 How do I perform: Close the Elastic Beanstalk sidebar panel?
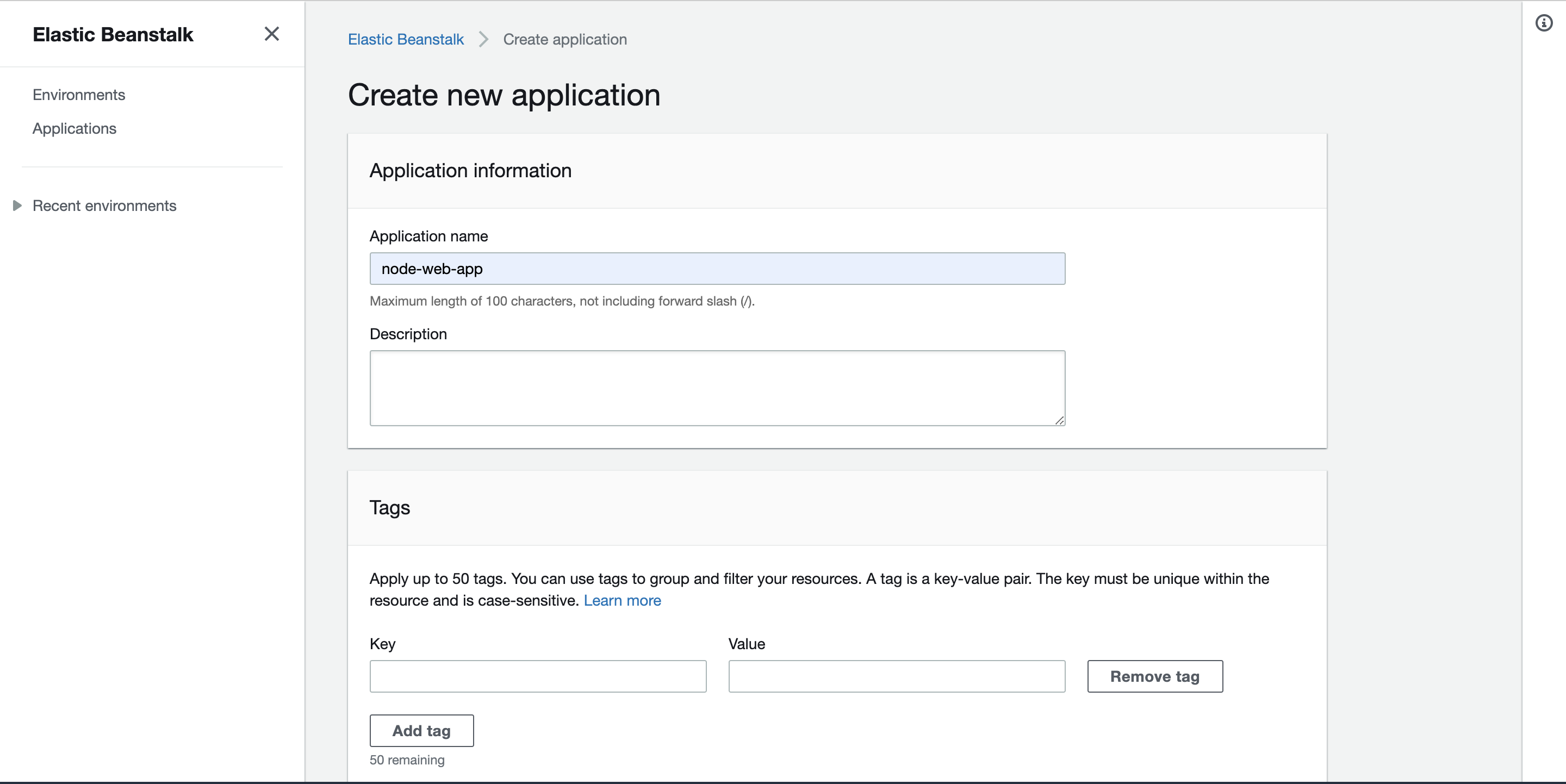(272, 34)
